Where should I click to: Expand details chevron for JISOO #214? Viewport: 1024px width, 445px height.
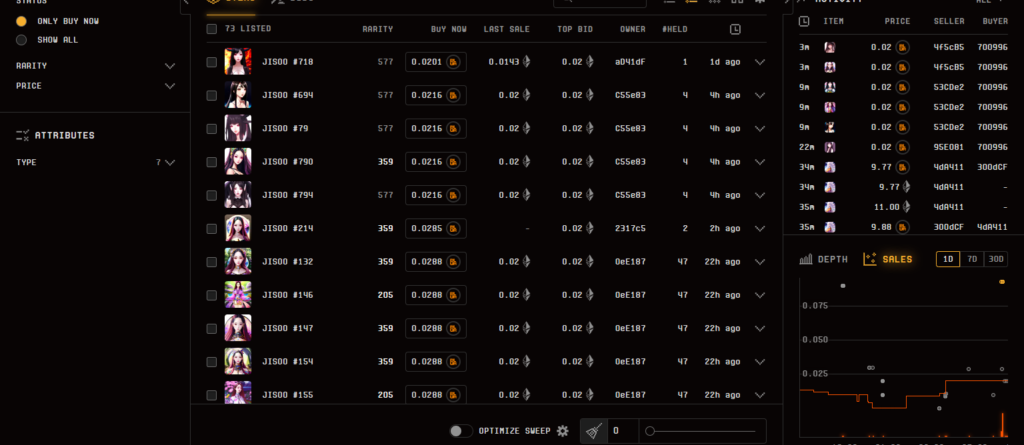[760, 229]
